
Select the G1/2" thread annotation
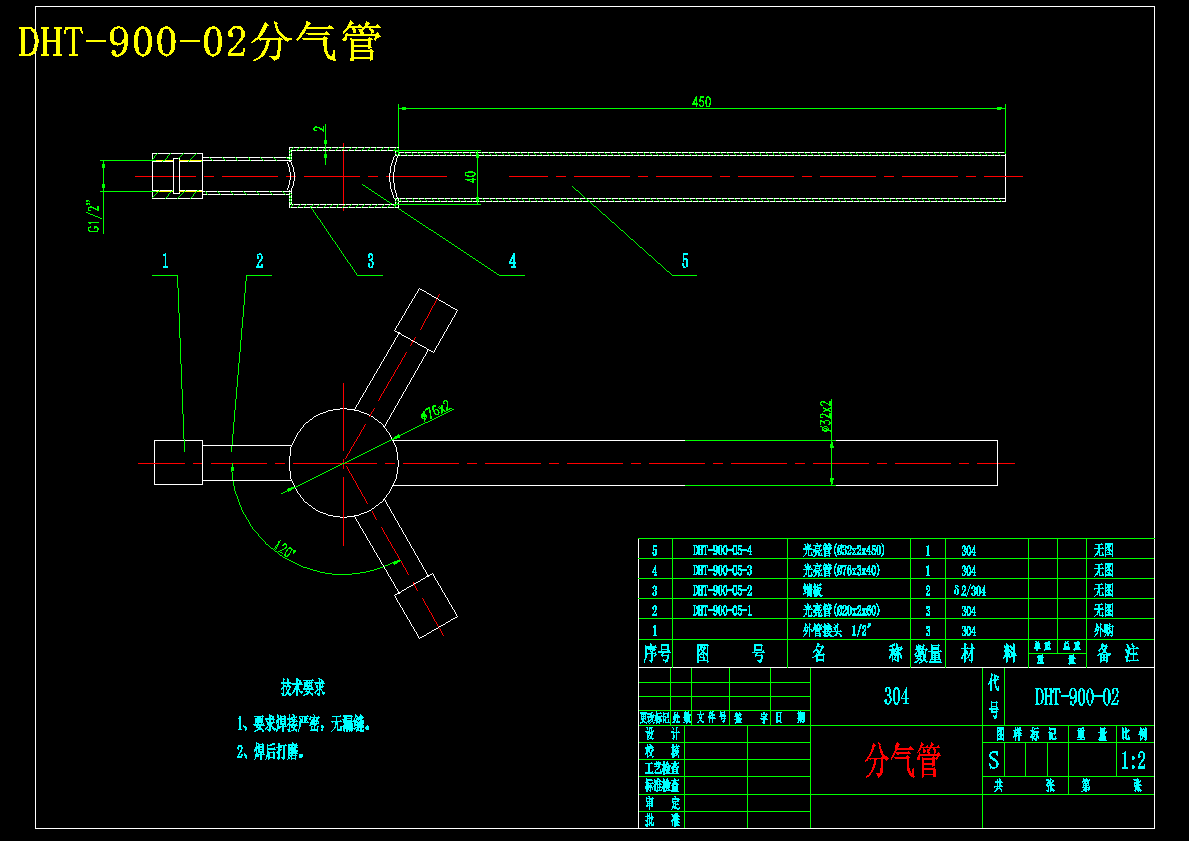click(x=94, y=217)
